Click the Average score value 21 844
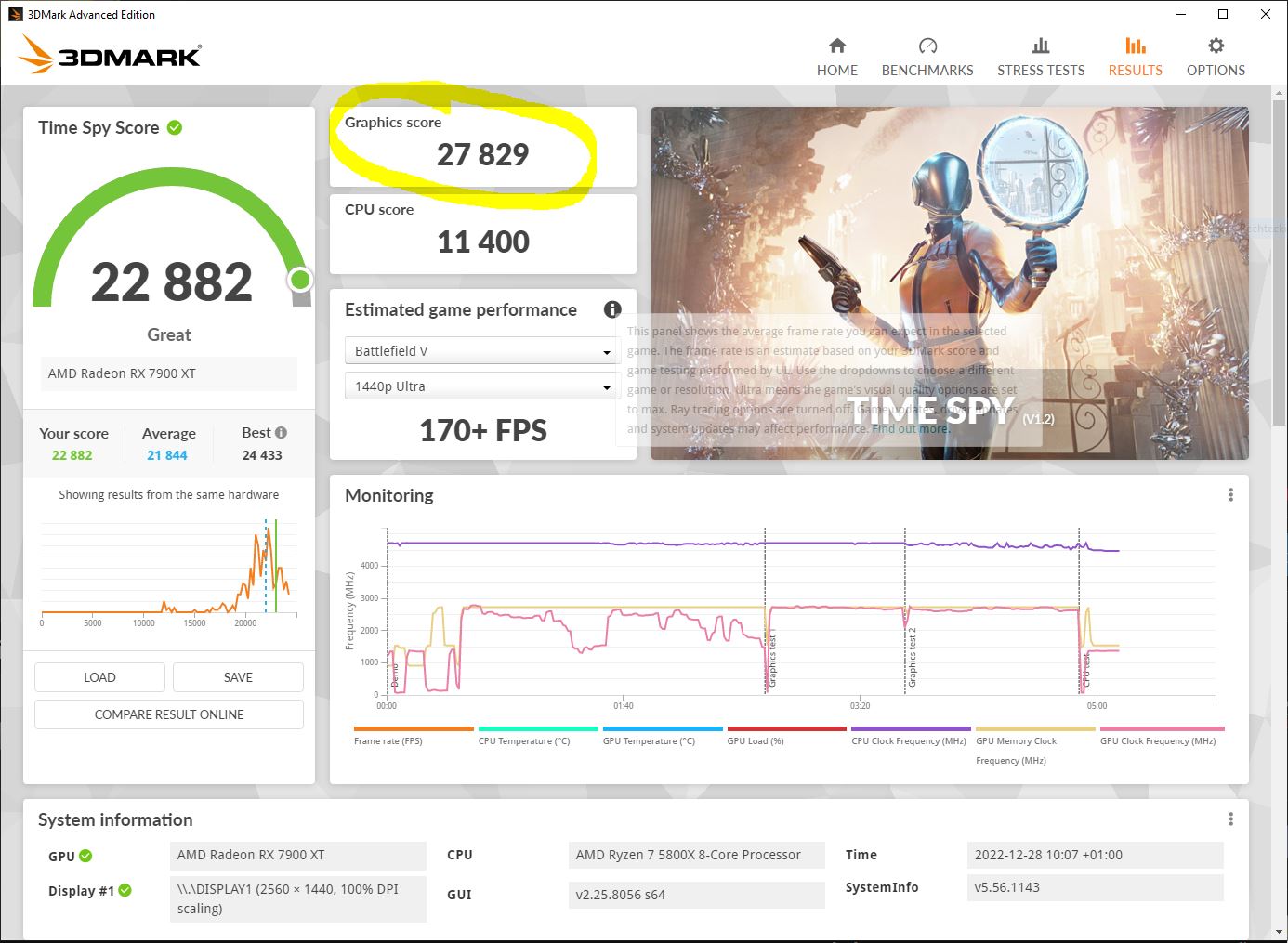Viewport: 1288px width, 943px height. point(167,455)
